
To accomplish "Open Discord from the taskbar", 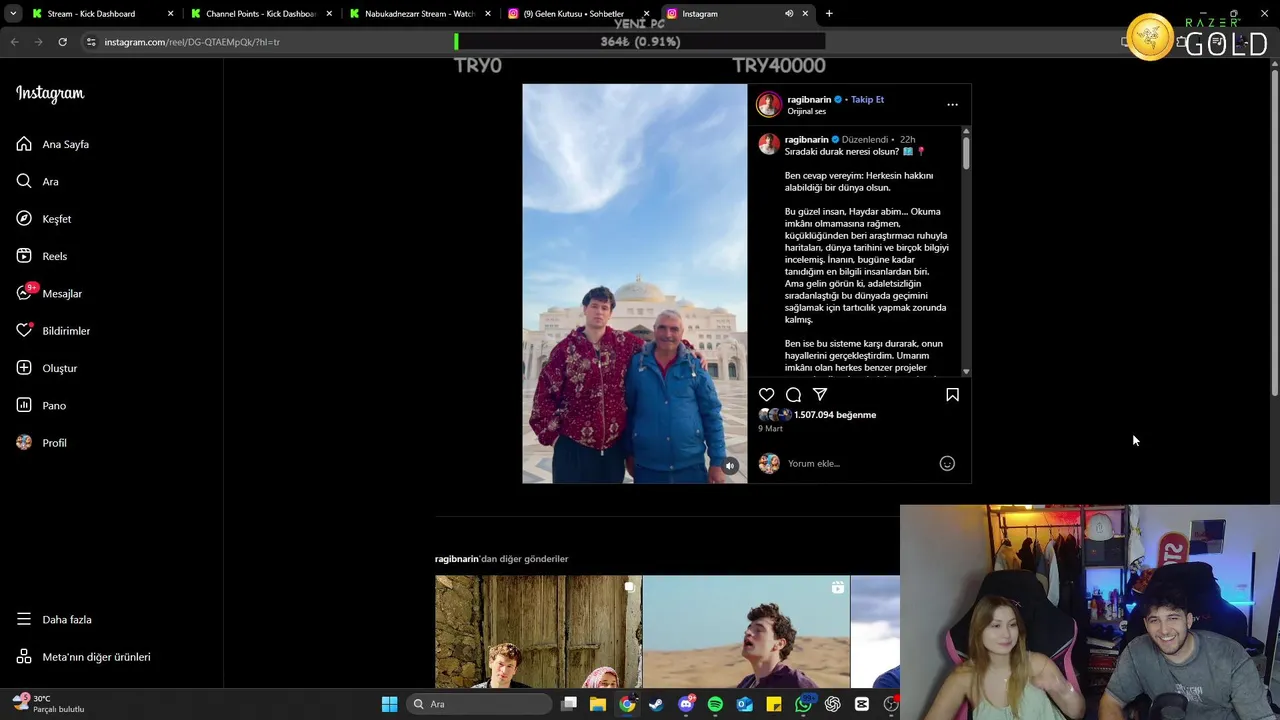I will pos(686,704).
